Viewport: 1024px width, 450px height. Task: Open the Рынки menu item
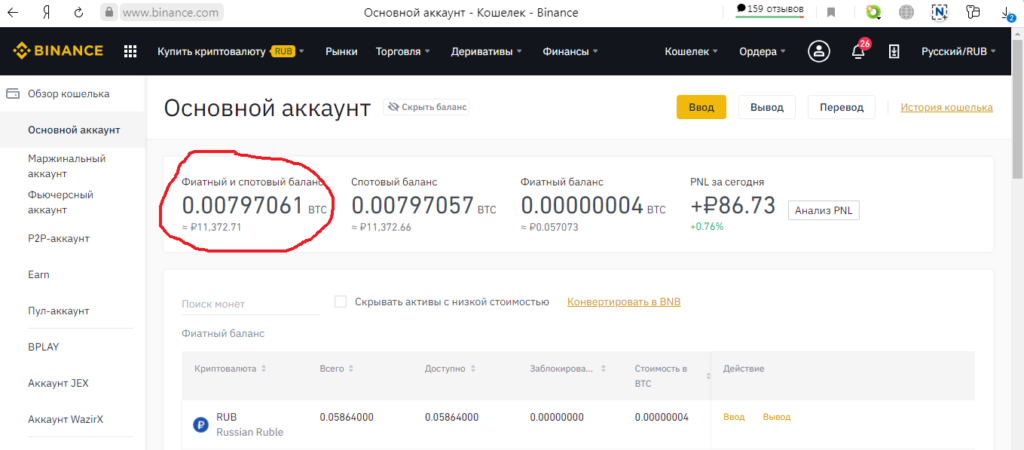[x=341, y=51]
